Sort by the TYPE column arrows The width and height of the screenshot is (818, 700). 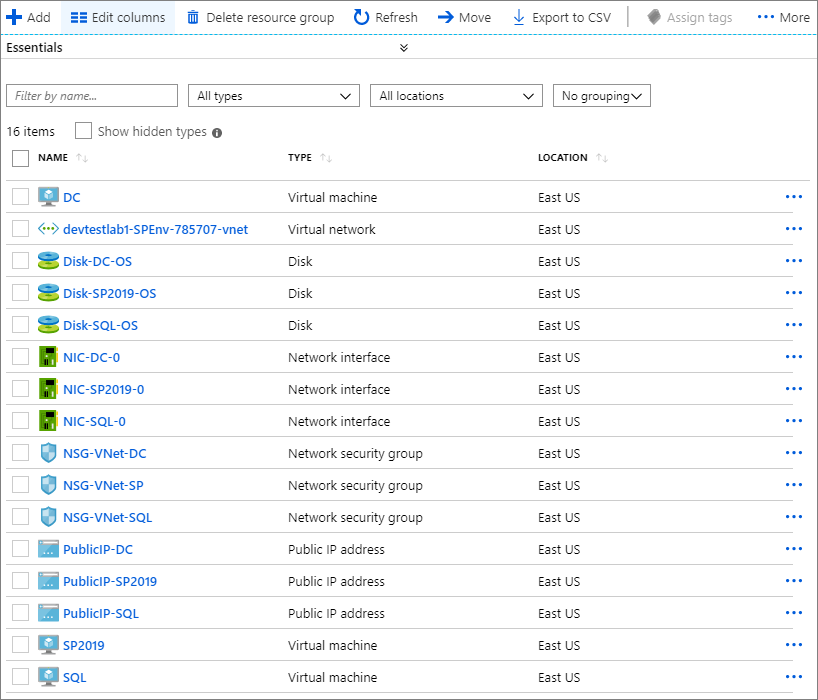(326, 158)
